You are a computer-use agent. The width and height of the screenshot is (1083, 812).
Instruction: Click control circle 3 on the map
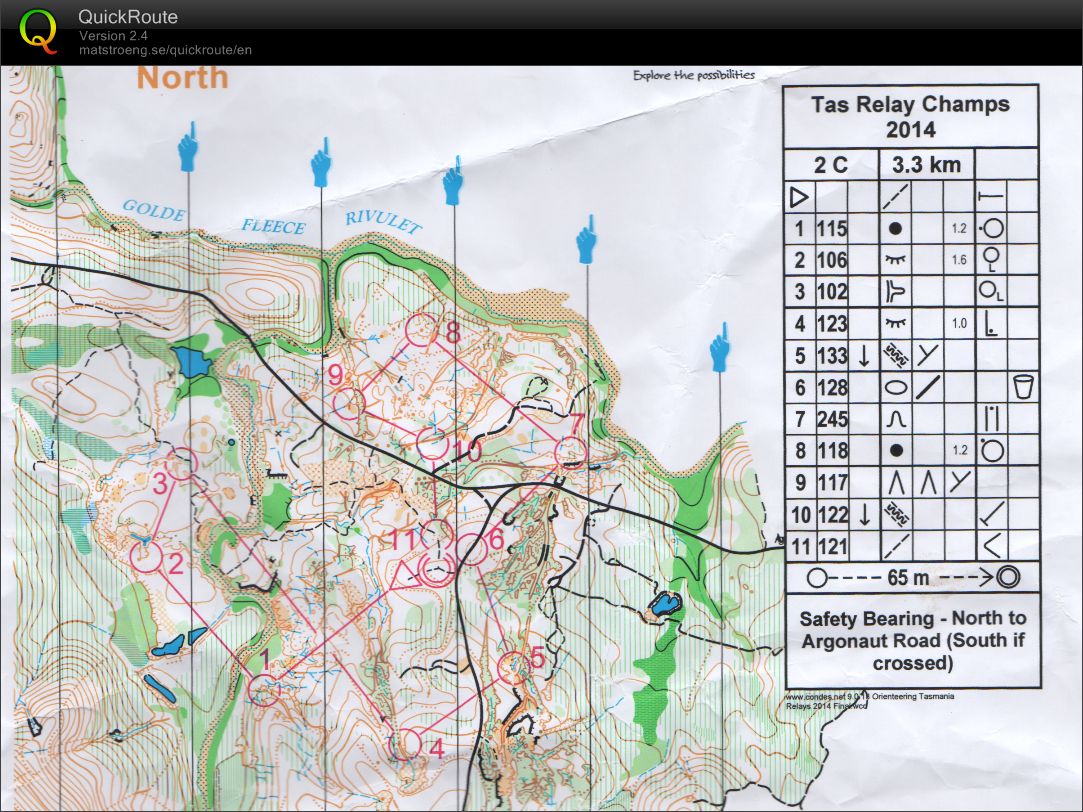[180, 464]
